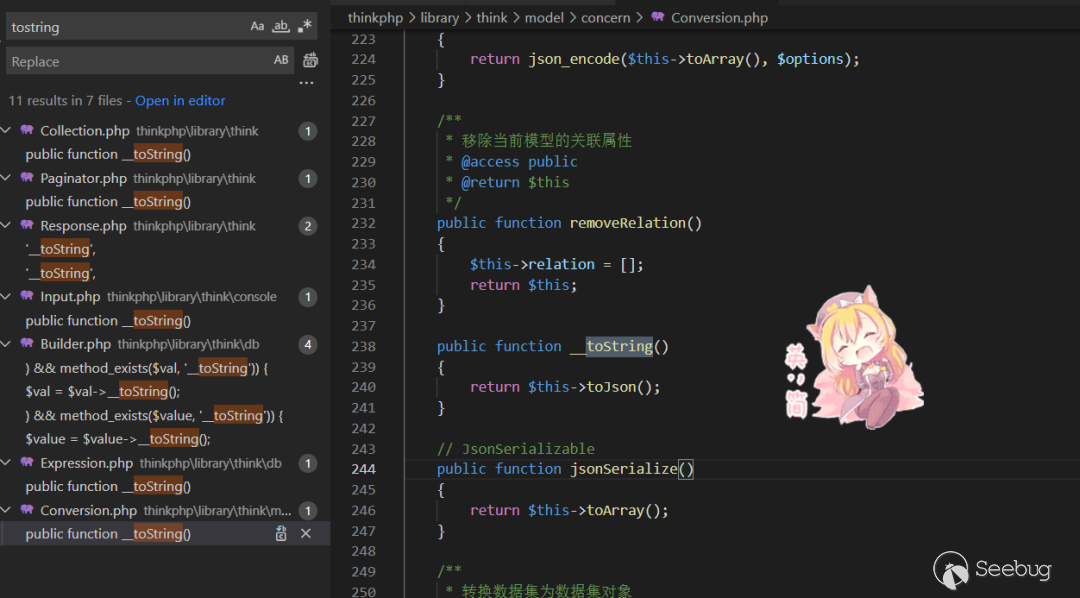This screenshot has width=1080, height=598.
Task: Collapse Builder.php search results
Action: (x=6, y=344)
